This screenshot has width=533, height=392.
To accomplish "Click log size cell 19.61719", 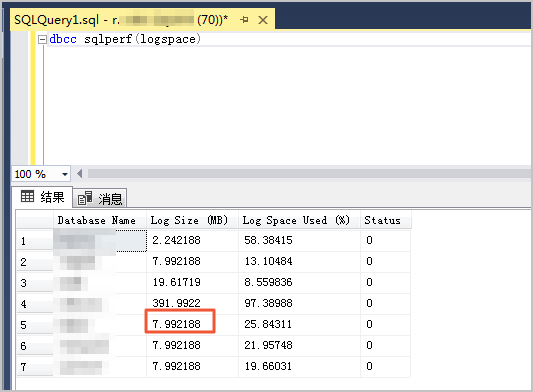I will [192, 283].
